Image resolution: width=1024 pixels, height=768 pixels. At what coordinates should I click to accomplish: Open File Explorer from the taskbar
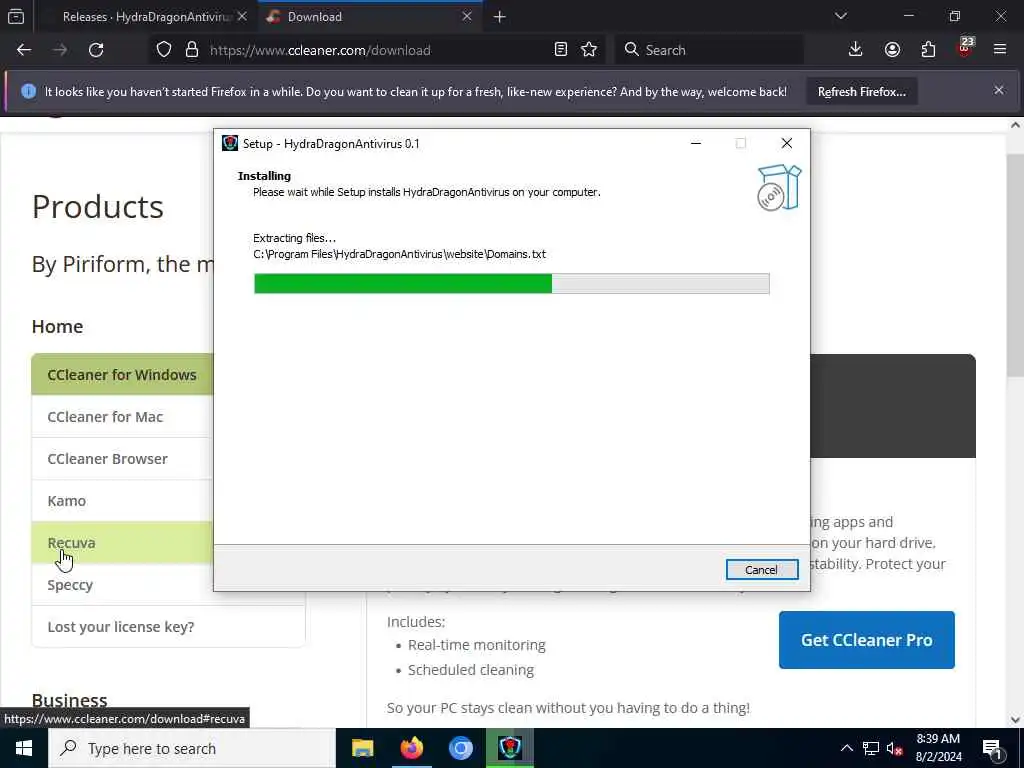pos(362,748)
